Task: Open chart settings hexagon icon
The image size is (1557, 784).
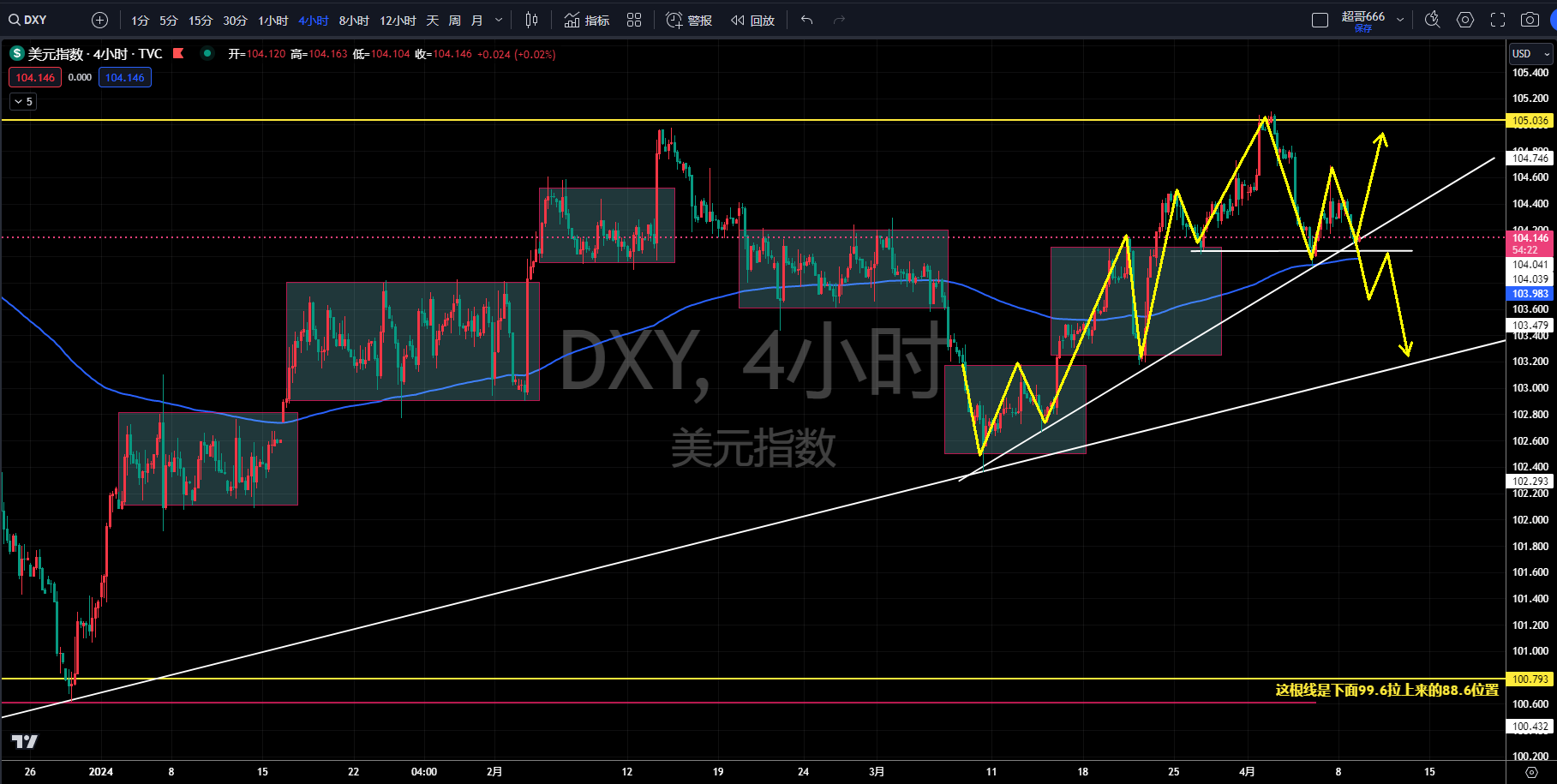Action: click(1465, 20)
